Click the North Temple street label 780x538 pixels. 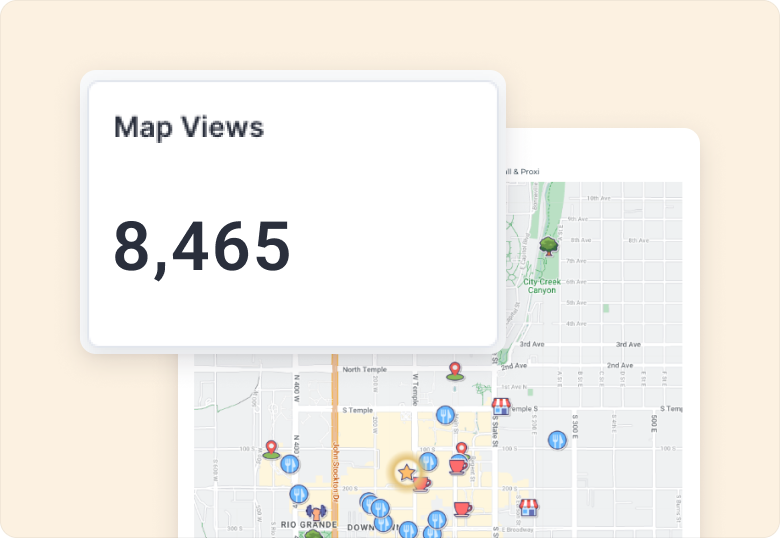[365, 369]
